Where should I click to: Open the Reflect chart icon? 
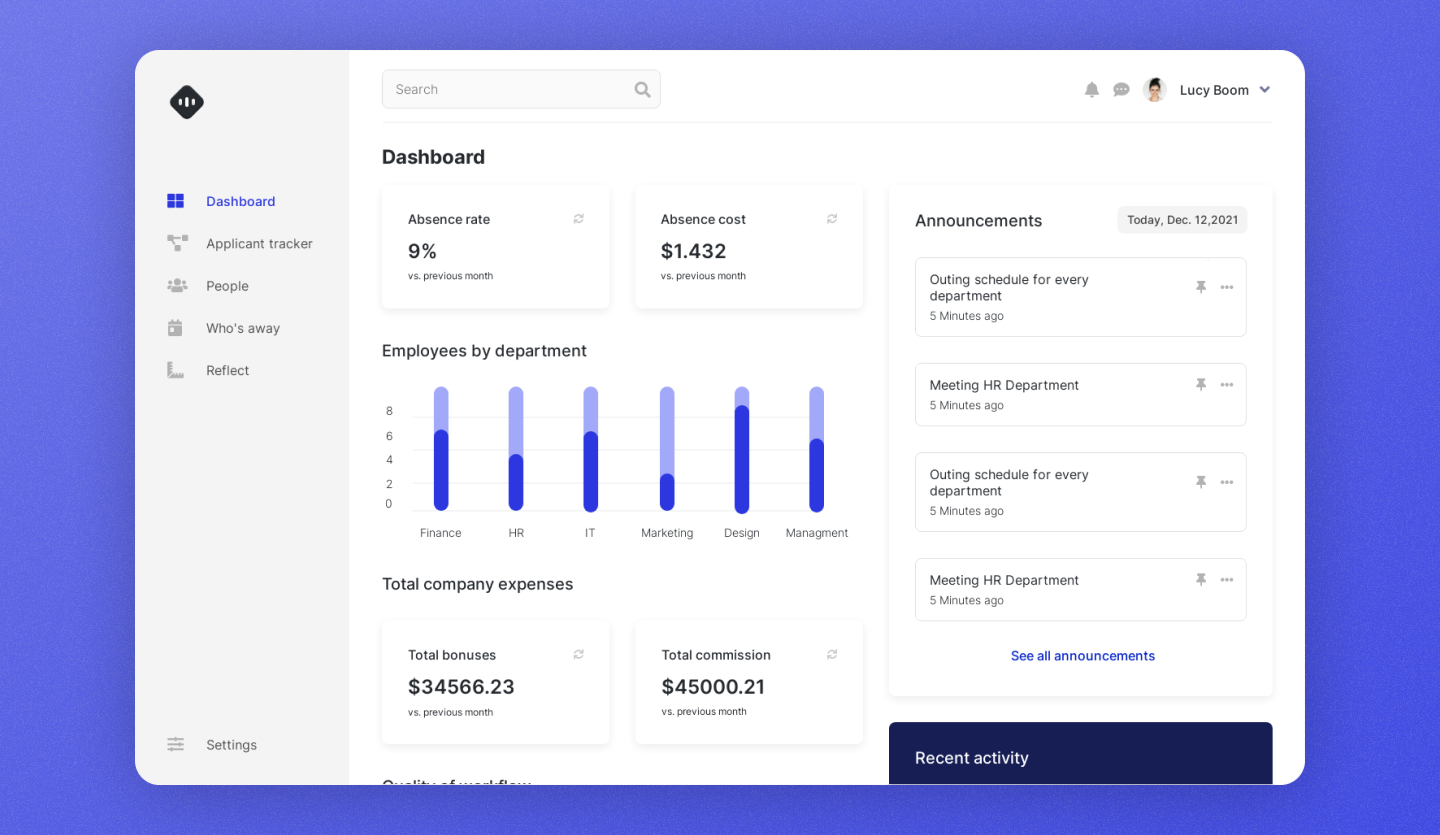176,369
